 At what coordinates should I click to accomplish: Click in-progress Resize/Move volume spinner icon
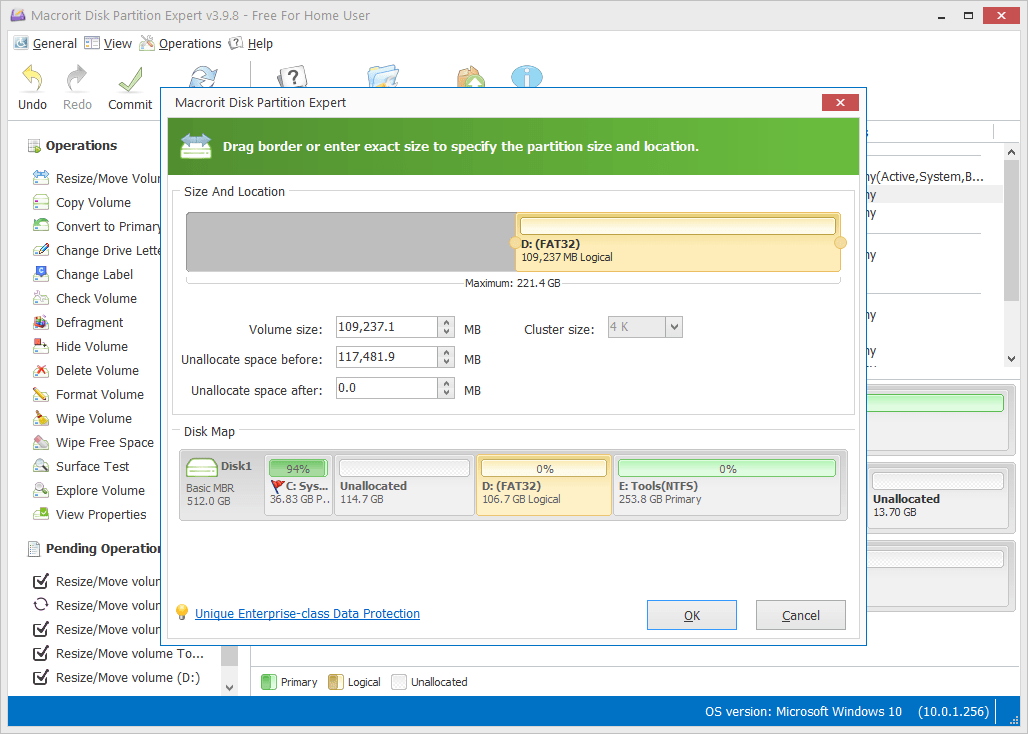(x=41, y=605)
